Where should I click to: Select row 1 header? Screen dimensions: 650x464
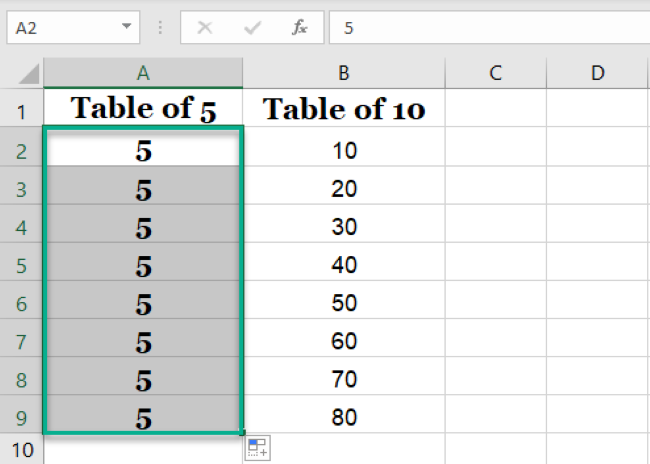tap(22, 110)
